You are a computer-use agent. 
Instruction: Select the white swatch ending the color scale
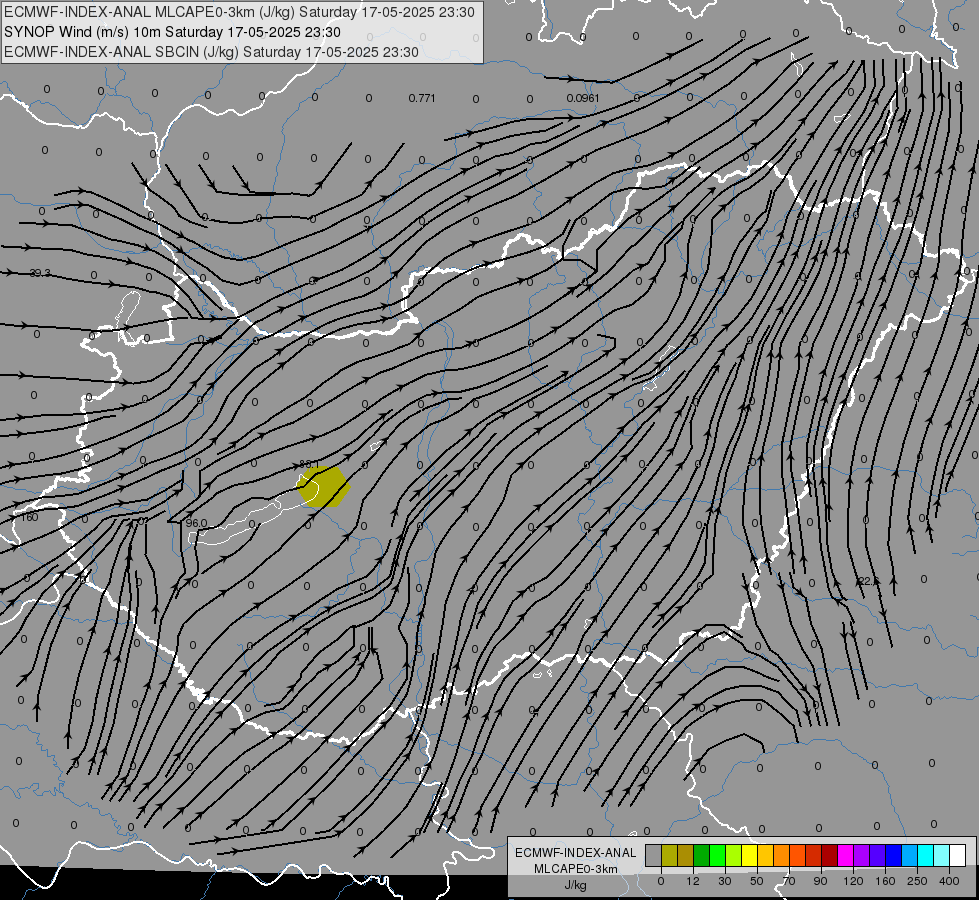coord(957,856)
